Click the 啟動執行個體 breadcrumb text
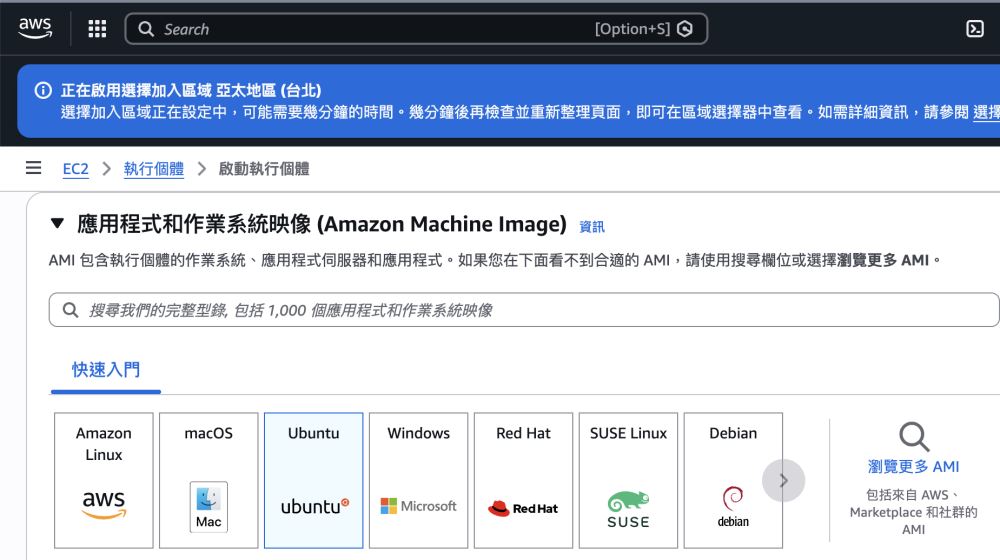Viewport: 1000px width, 560px height. (x=264, y=169)
